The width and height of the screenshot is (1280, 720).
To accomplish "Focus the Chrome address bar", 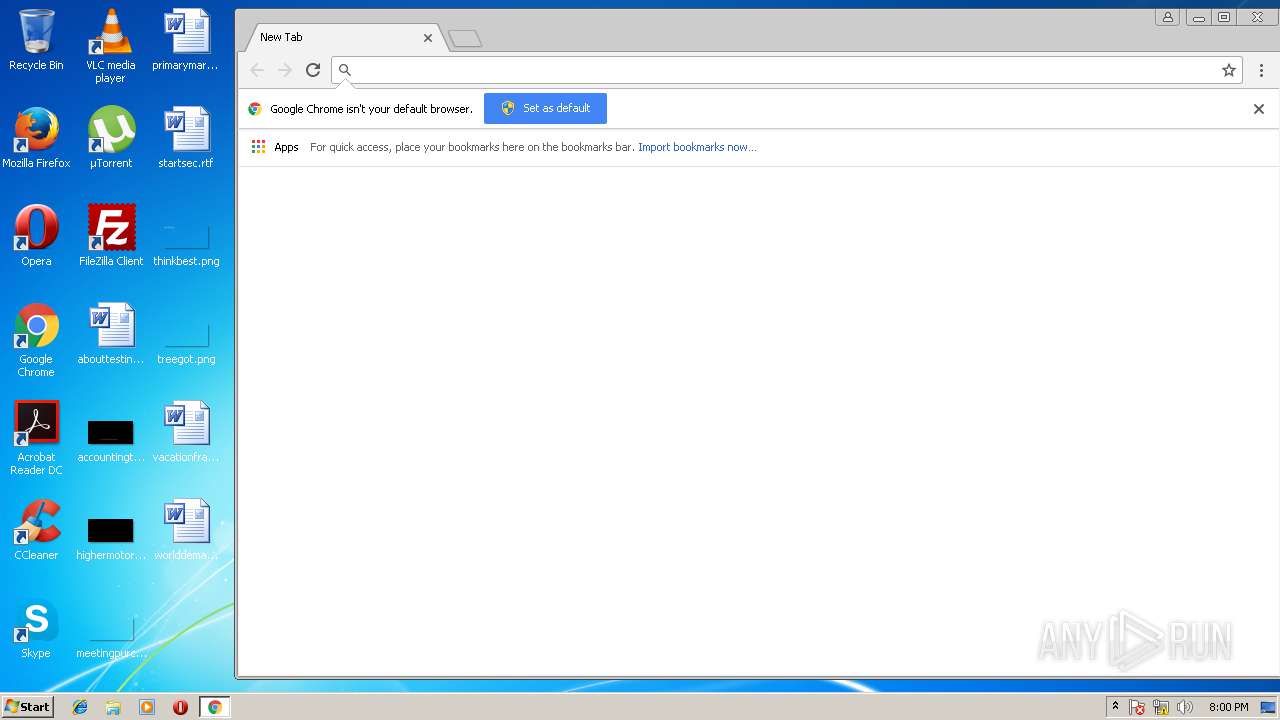I will pos(785,70).
